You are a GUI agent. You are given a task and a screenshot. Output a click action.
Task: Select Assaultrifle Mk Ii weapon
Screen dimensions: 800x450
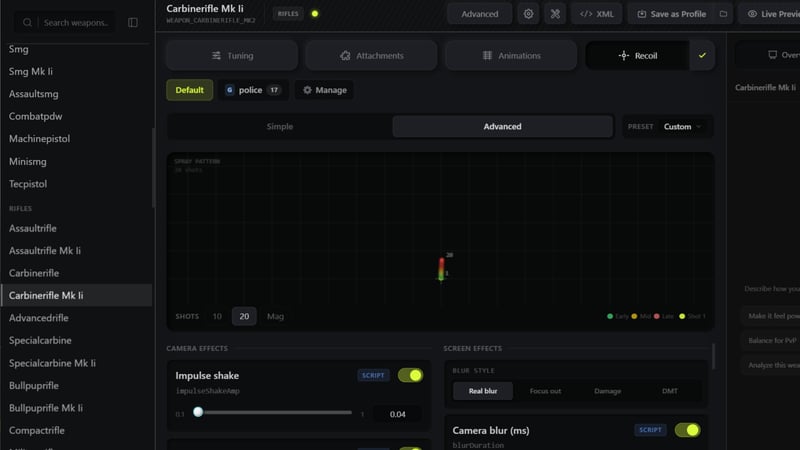(x=45, y=251)
